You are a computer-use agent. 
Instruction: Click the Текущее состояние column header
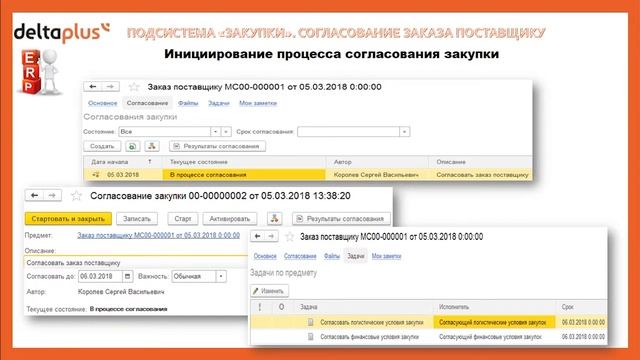(244, 162)
